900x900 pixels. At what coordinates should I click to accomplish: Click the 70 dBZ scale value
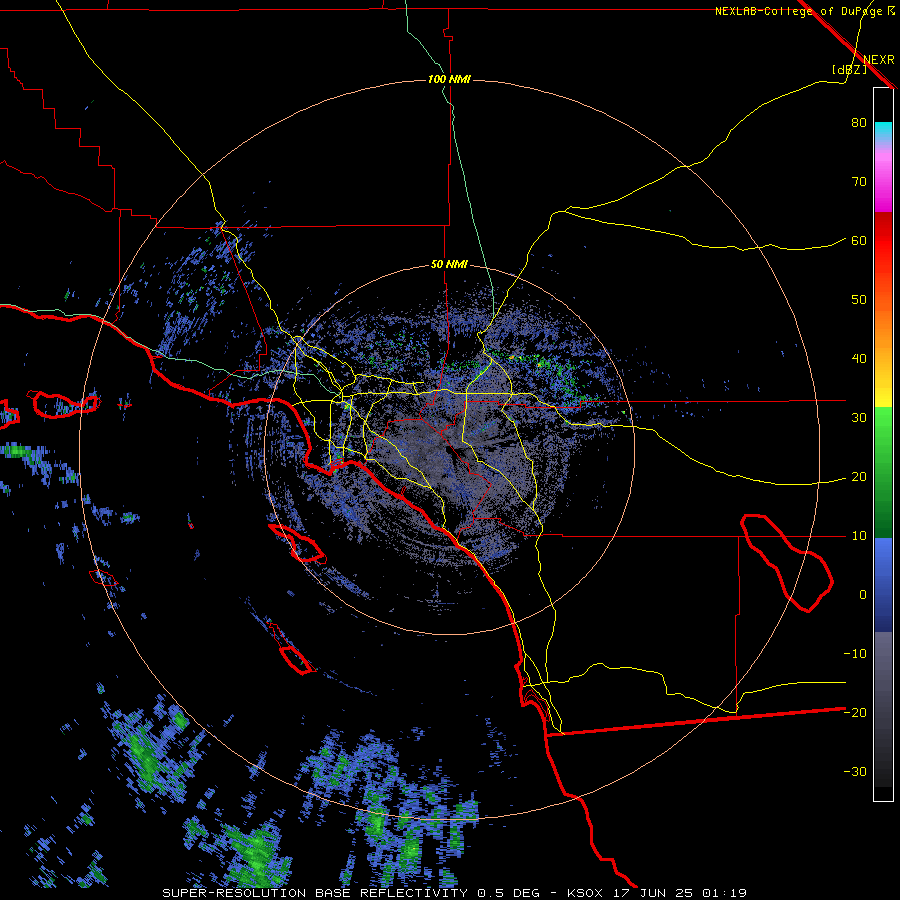(x=859, y=182)
